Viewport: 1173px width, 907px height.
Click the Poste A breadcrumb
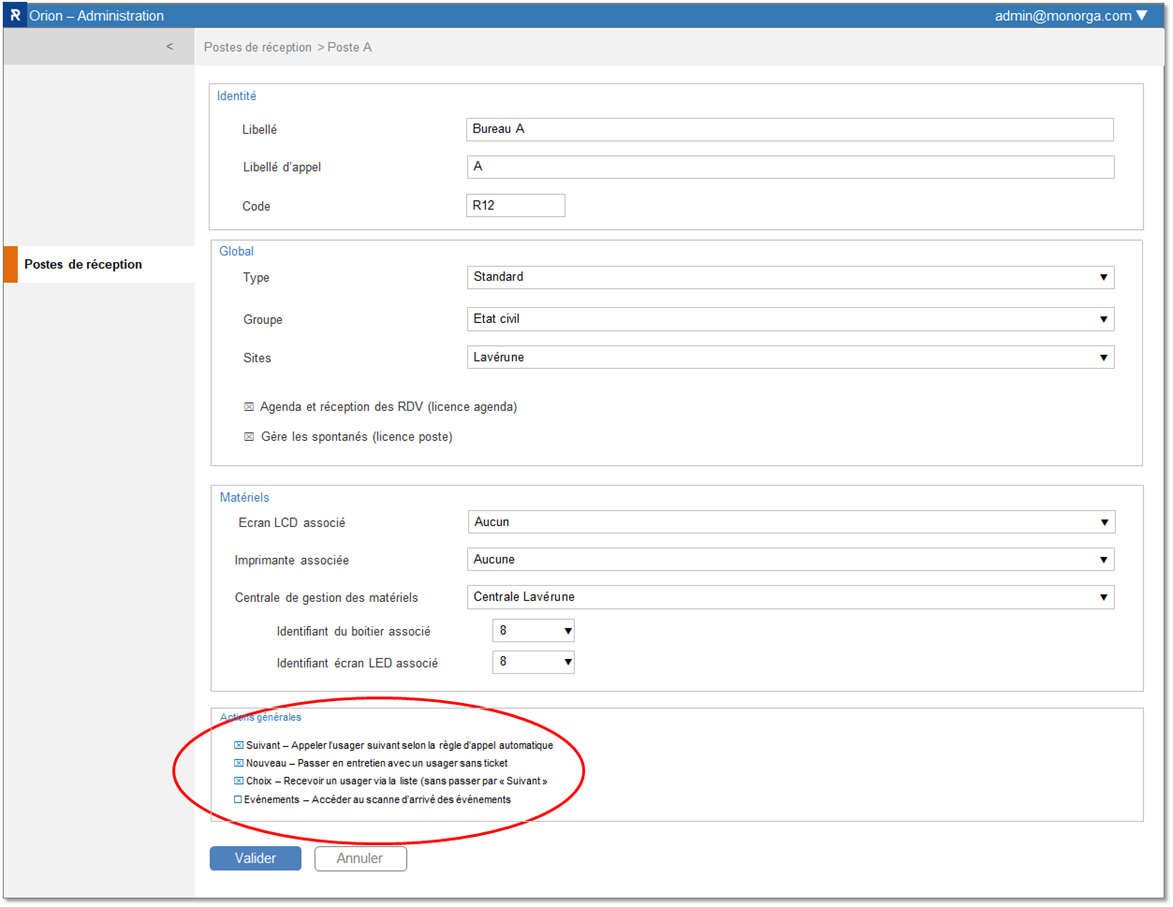pyautogui.click(x=349, y=47)
